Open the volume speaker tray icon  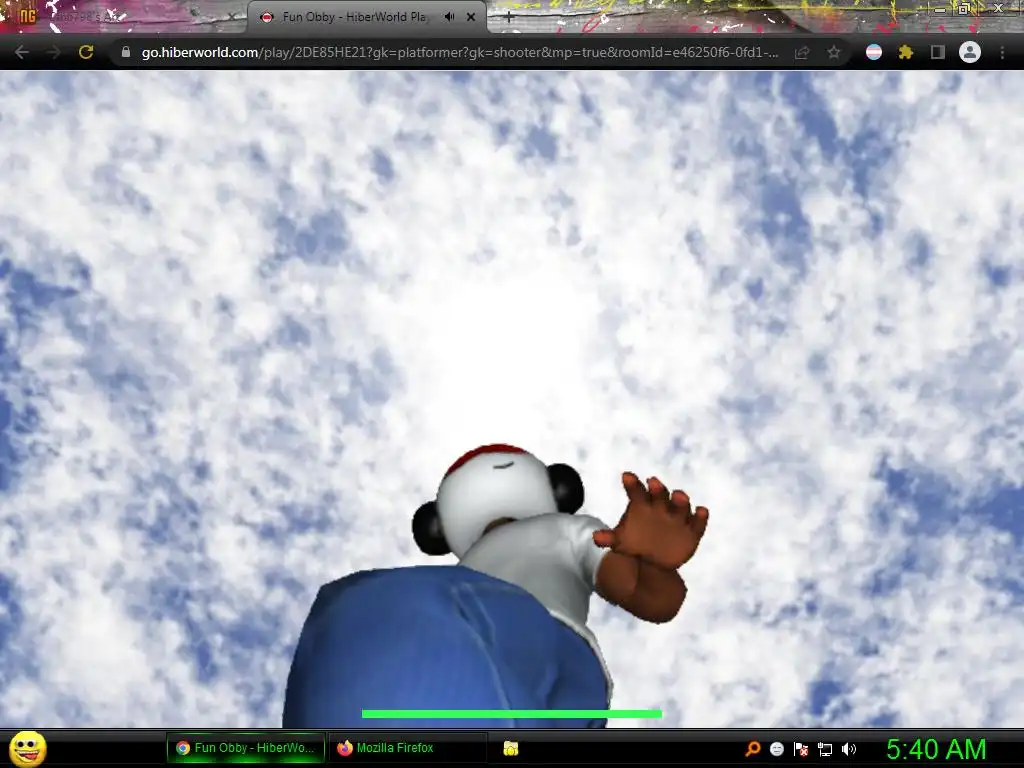(x=848, y=748)
